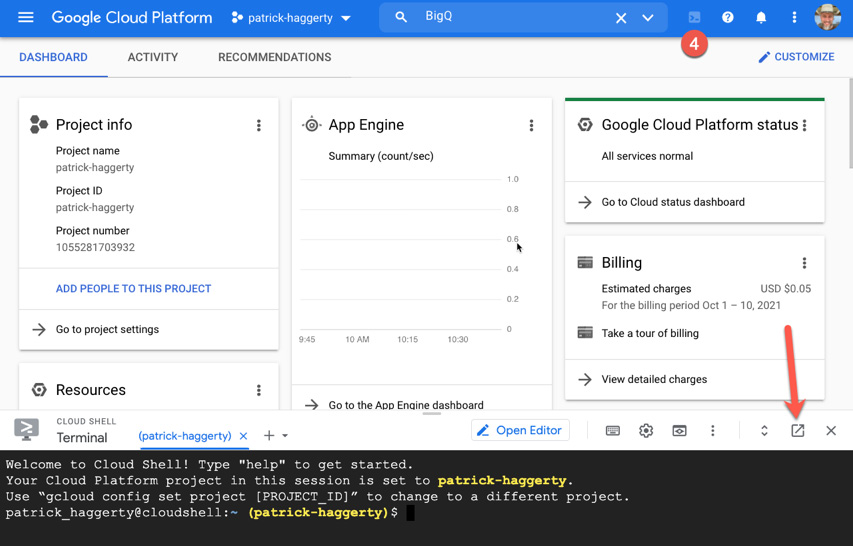Viewport: 853px width, 546px height.
Task: Open the Help question mark menu
Action: (727, 17)
